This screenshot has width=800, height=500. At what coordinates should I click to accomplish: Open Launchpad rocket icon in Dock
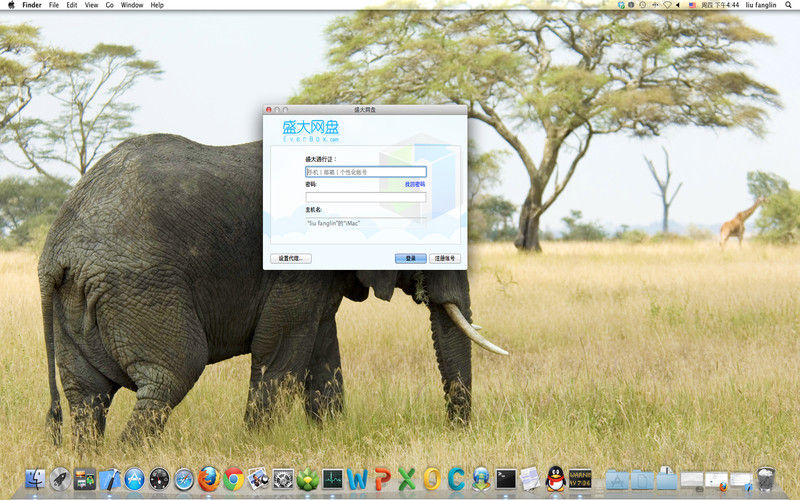[x=60, y=479]
